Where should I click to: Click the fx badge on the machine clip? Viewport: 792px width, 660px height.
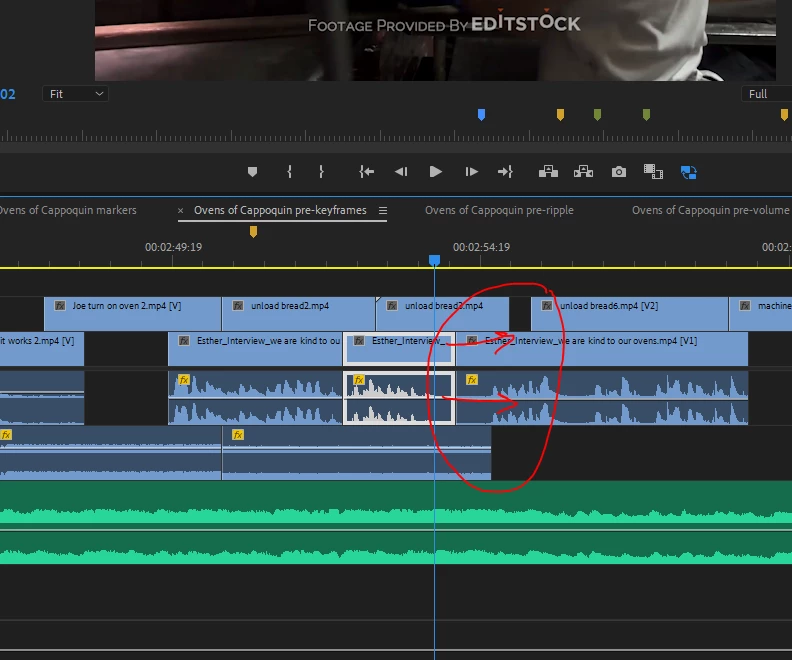745,306
